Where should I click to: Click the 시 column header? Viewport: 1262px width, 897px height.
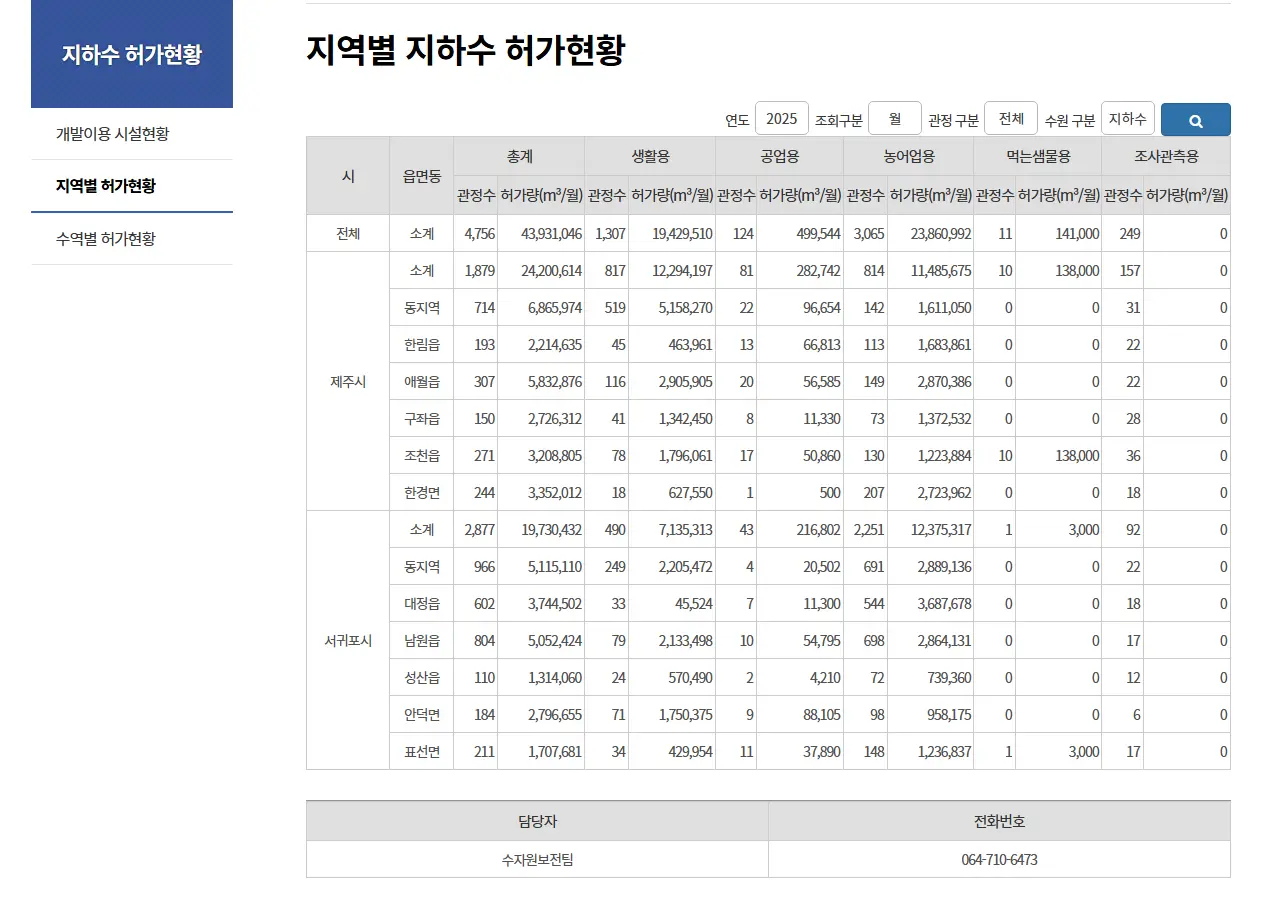(x=348, y=176)
